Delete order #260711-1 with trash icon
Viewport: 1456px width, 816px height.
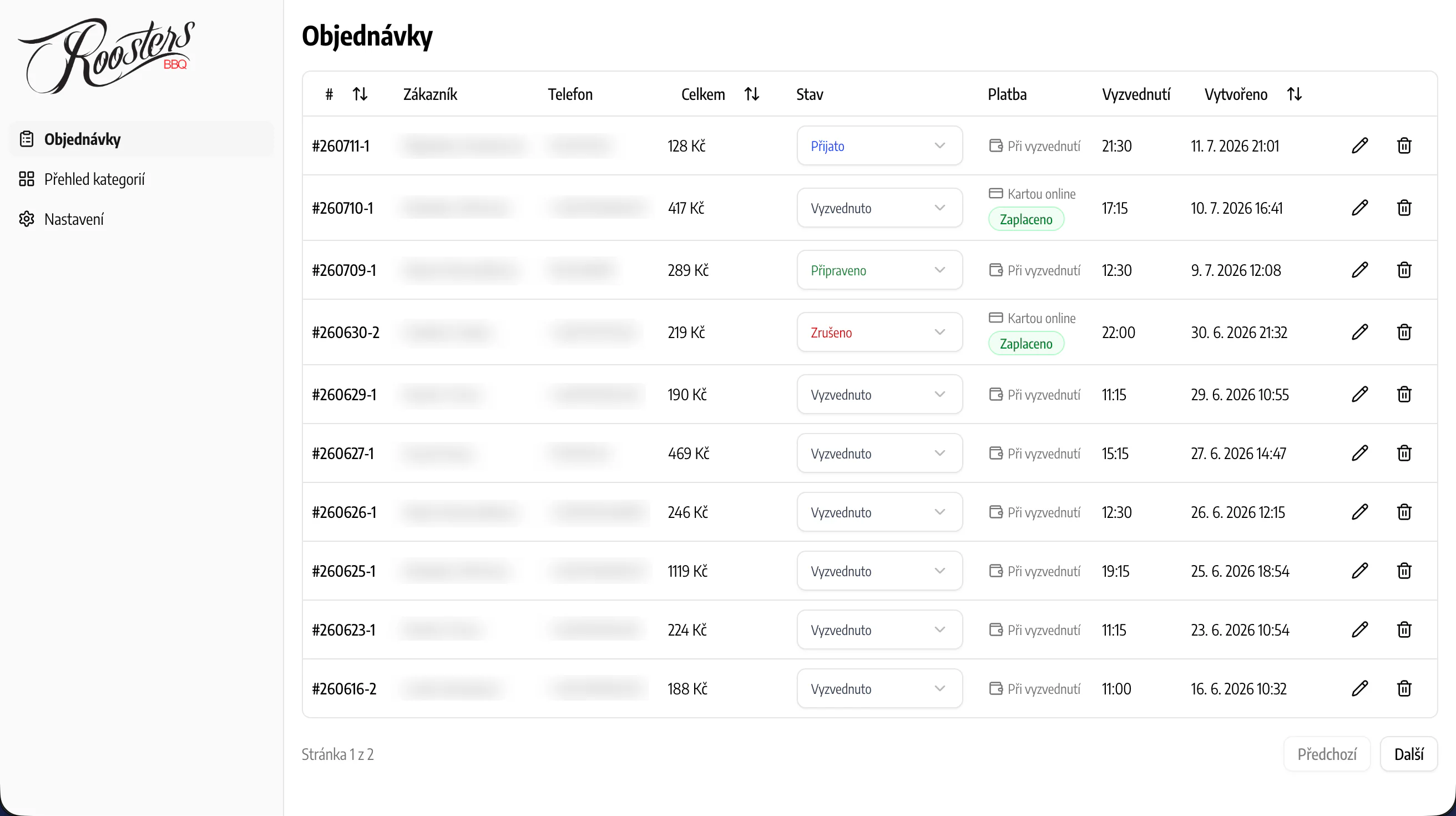click(x=1404, y=145)
